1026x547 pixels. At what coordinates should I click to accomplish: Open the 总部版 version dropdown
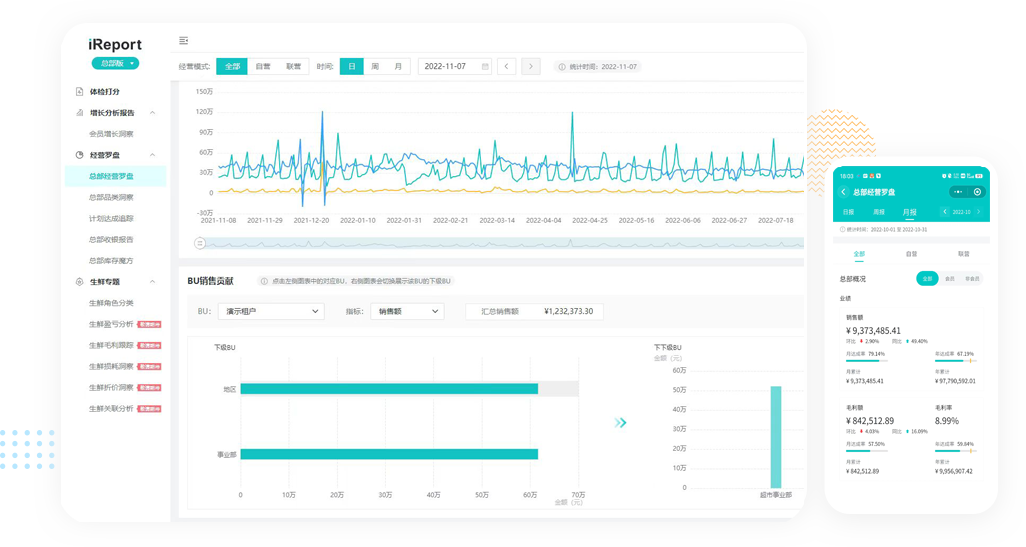(115, 63)
